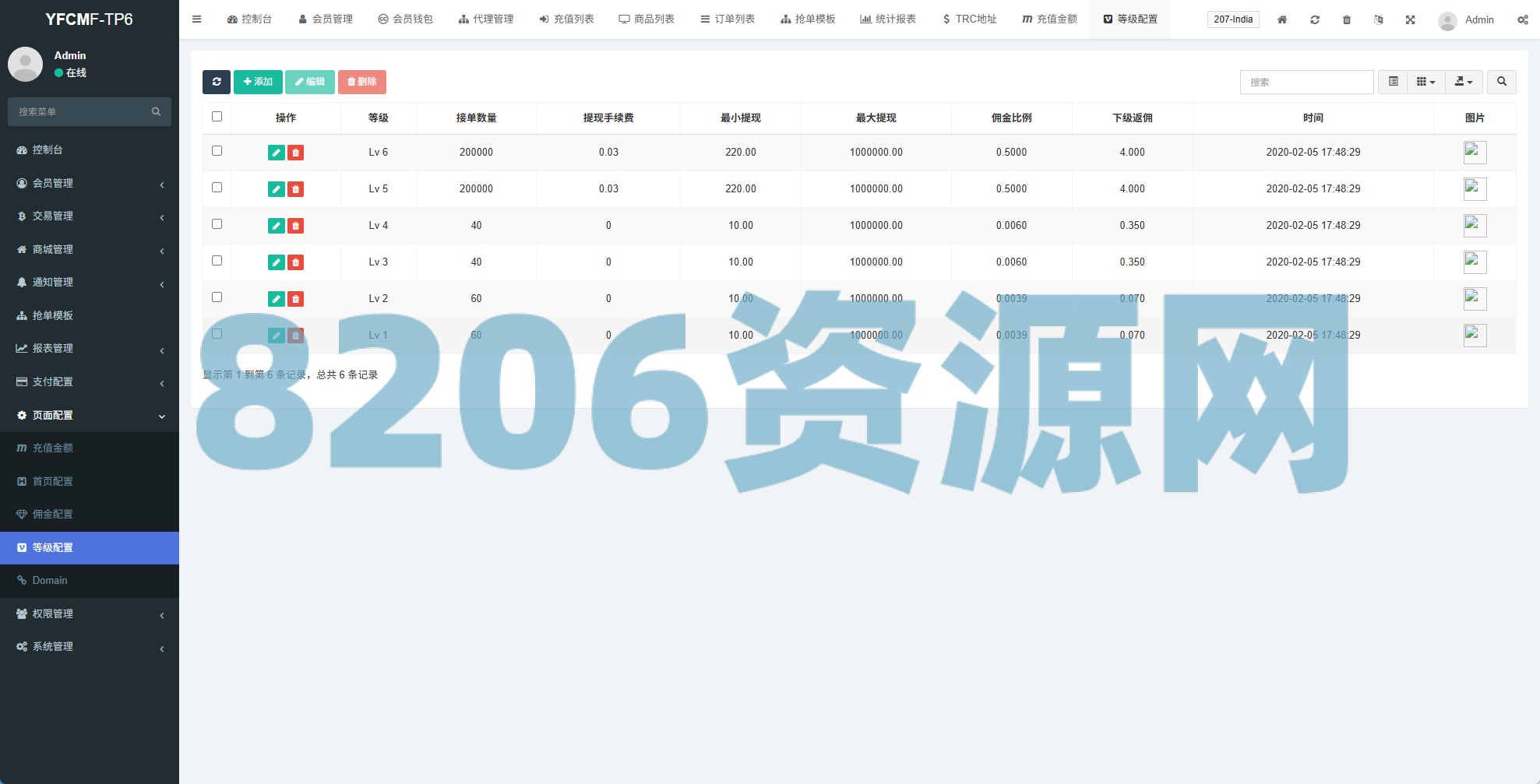
Task: Toggle the sidebar hamburger menu icon
Action: pos(197,19)
